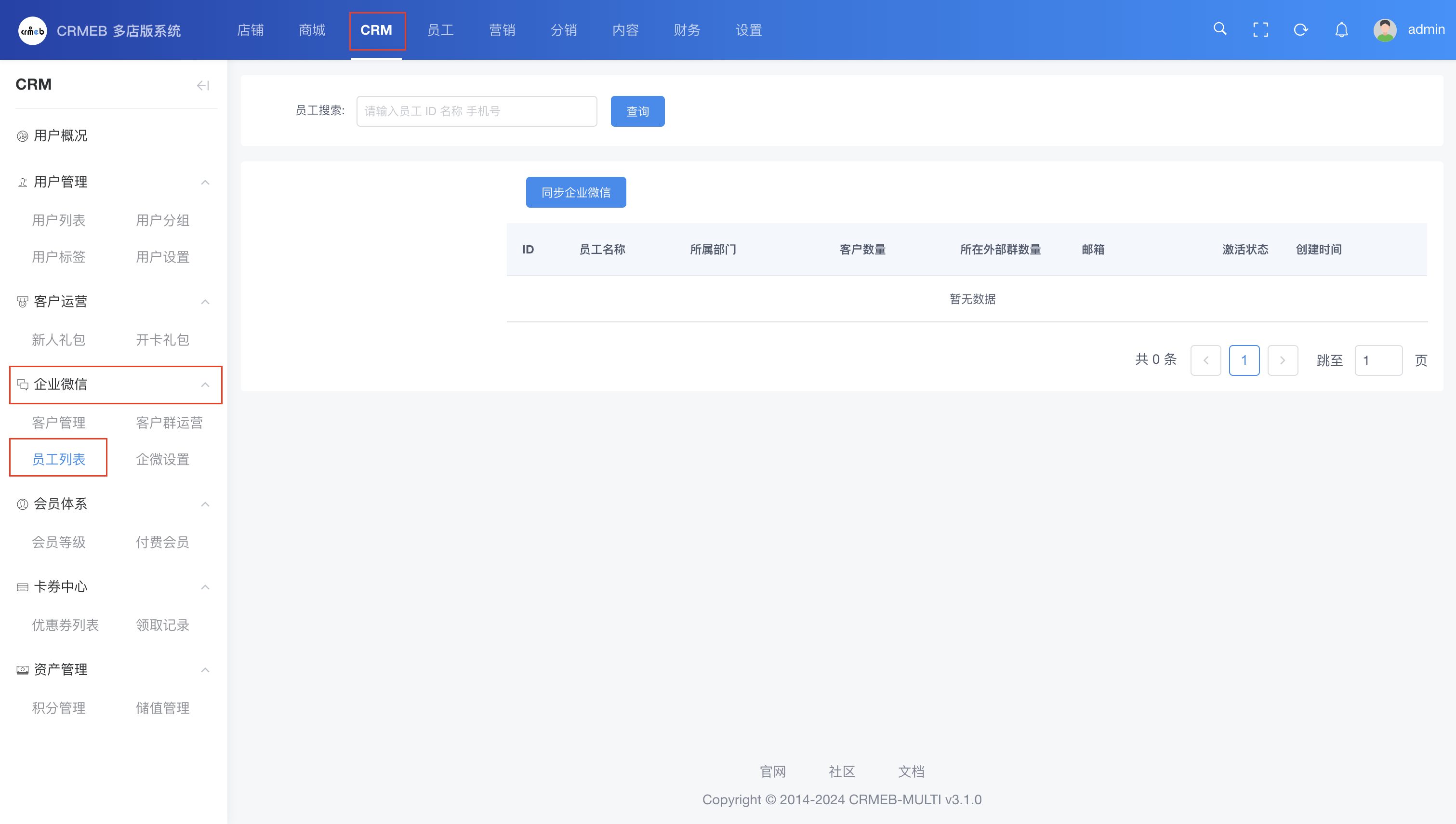Screen dimensions: 1456x824
Task: Collapse the CRM sidebar with arrow icon
Action: coord(202,85)
